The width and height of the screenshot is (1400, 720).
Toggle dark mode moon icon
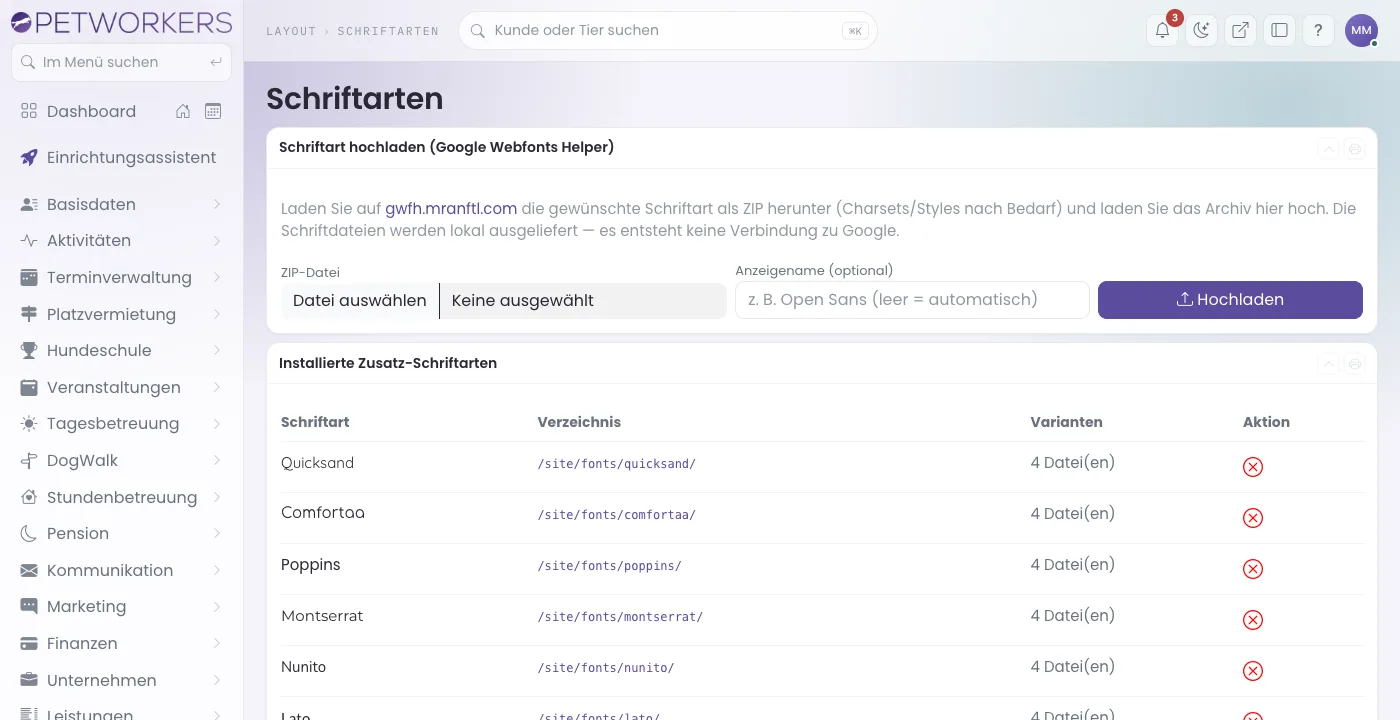tap(1201, 30)
